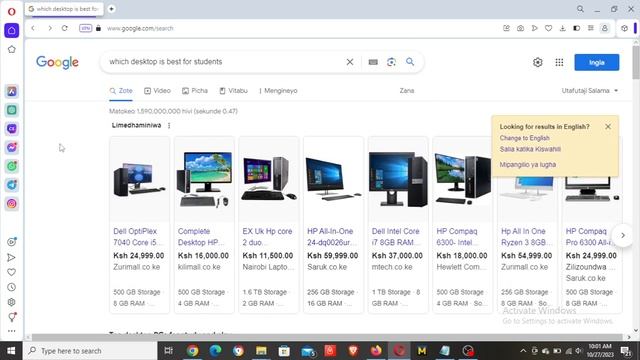Open Easy Setup menu icon
Screen dimensions: 640x360
pos(591,28)
